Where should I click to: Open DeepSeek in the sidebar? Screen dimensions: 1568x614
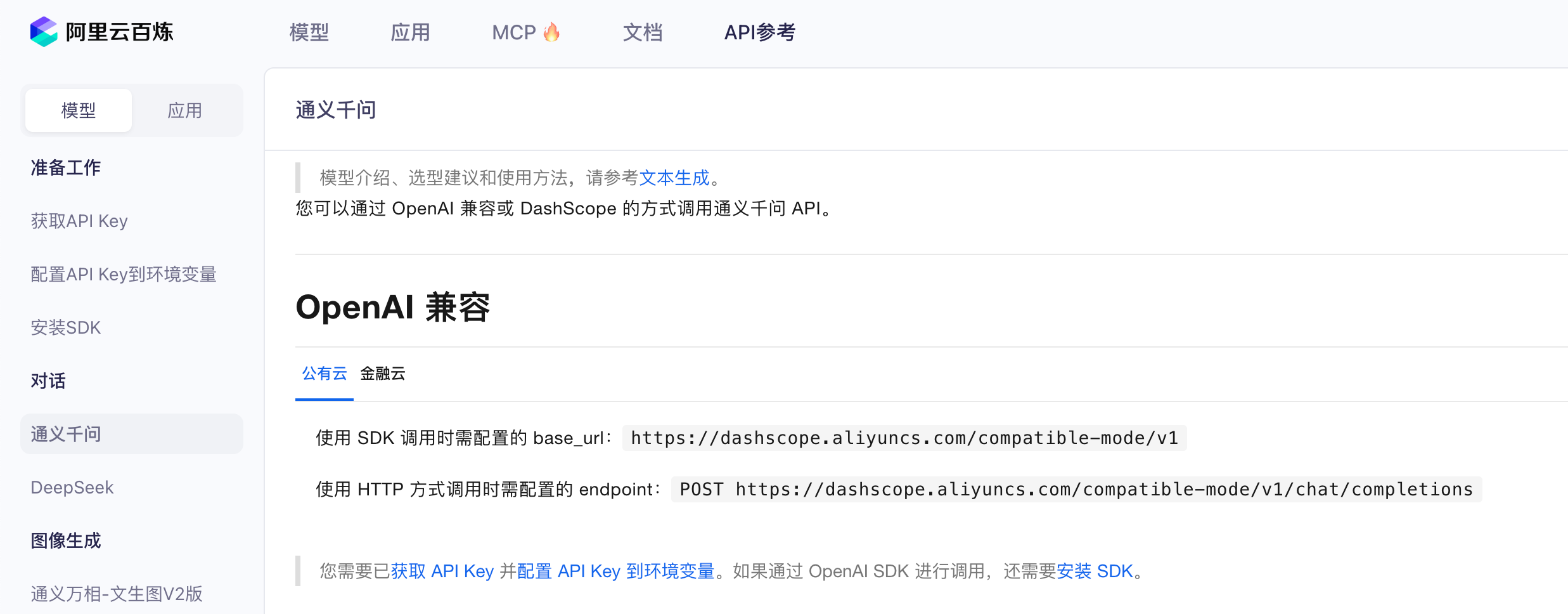point(72,487)
